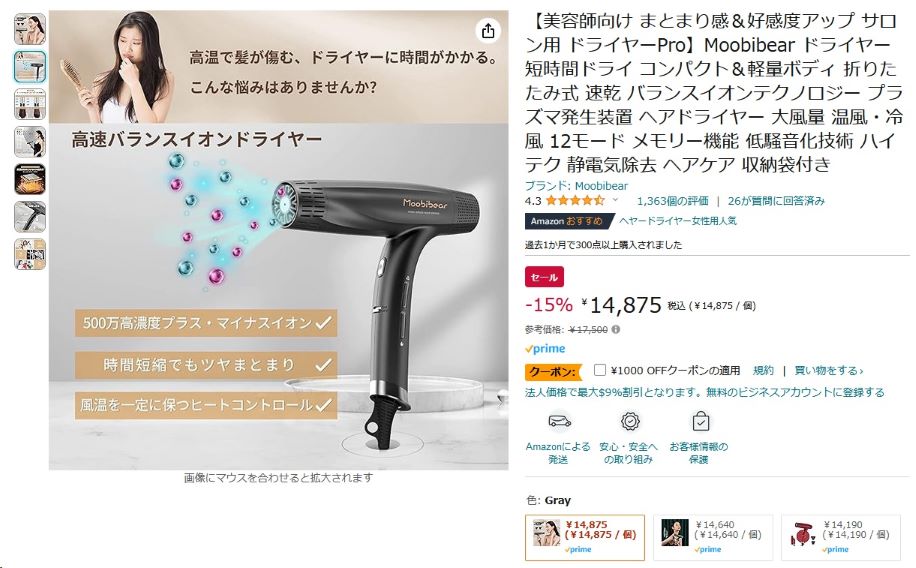Viewport: 916px width, 568px height.
Task: Expand the rating breakdown arrow beside stars
Action: (x=615, y=200)
